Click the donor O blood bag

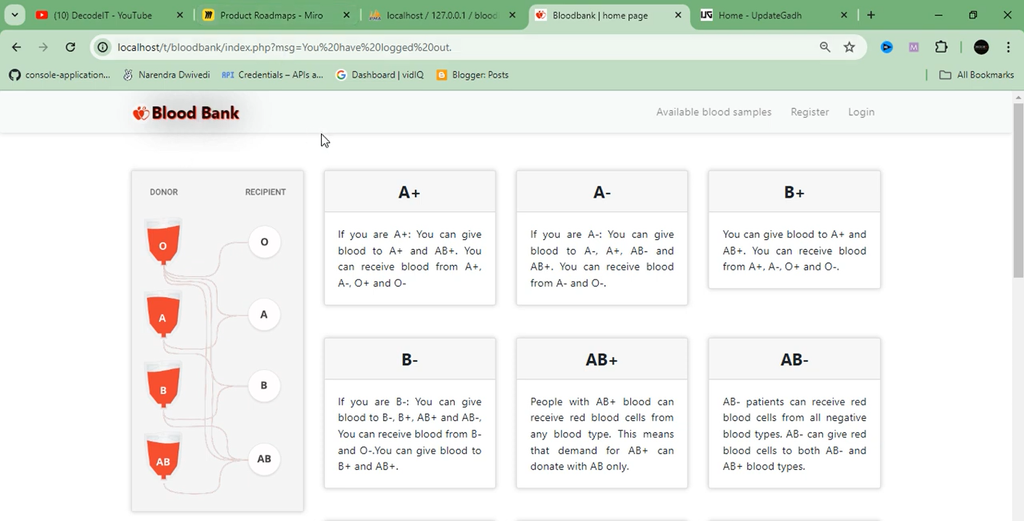pos(163,242)
